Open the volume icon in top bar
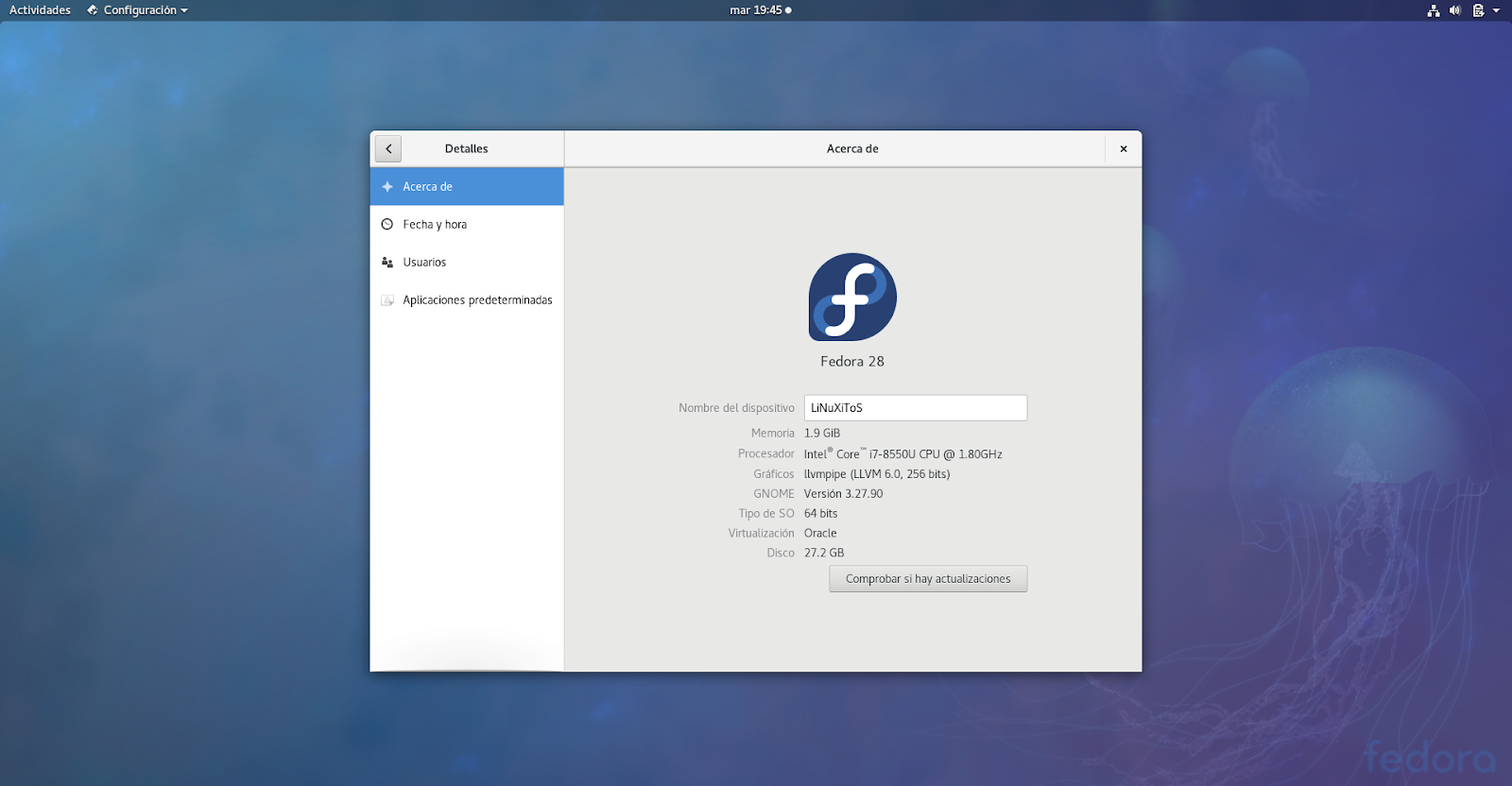Screen dimensions: 1512x786 (1455, 10)
